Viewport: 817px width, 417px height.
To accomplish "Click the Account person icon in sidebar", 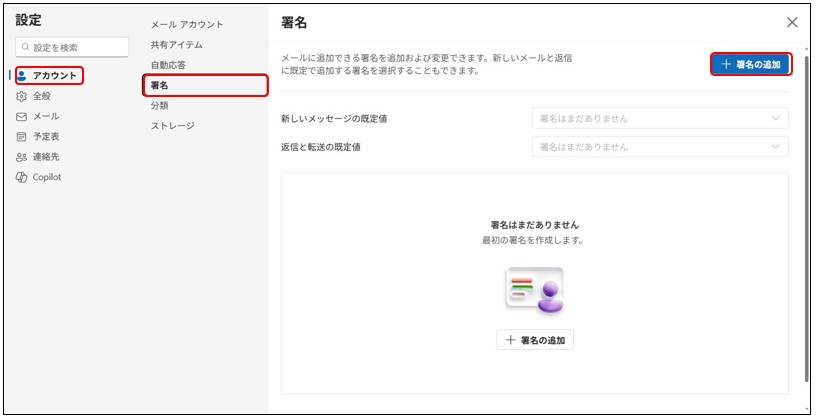I will [23, 76].
